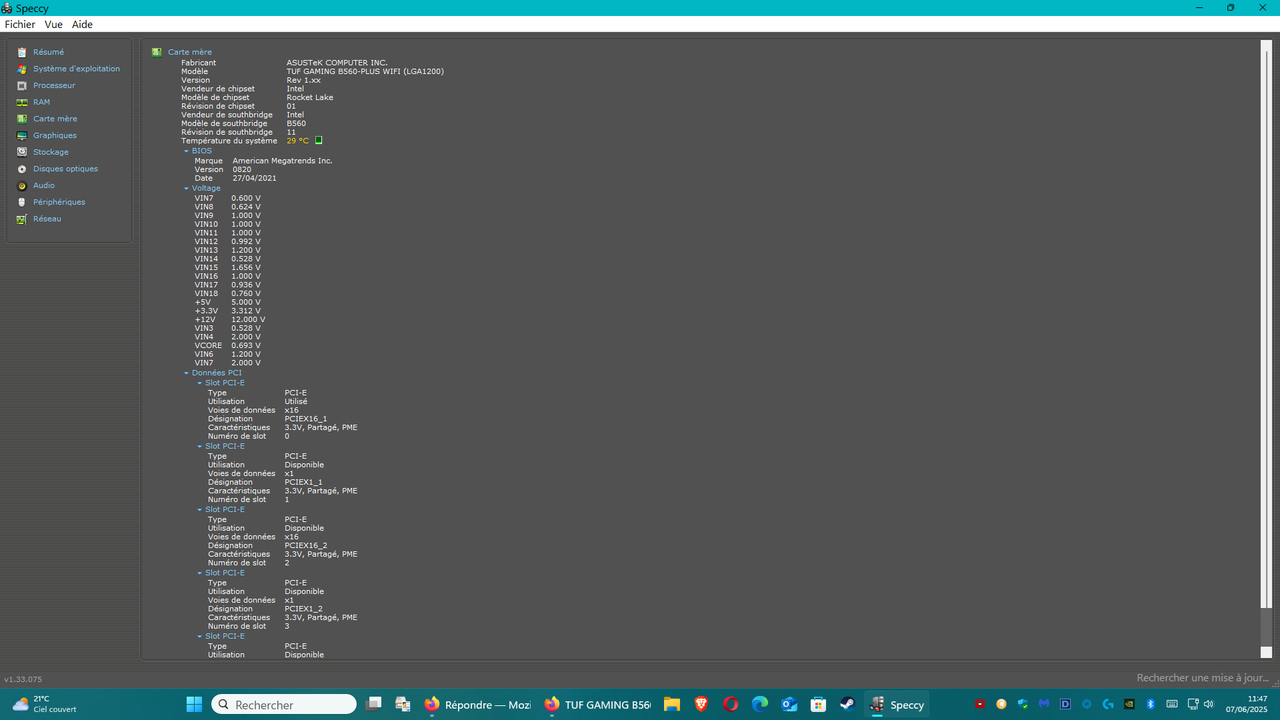The height and width of the screenshot is (720, 1280).
Task: Open the Vue menu
Action: tap(53, 24)
